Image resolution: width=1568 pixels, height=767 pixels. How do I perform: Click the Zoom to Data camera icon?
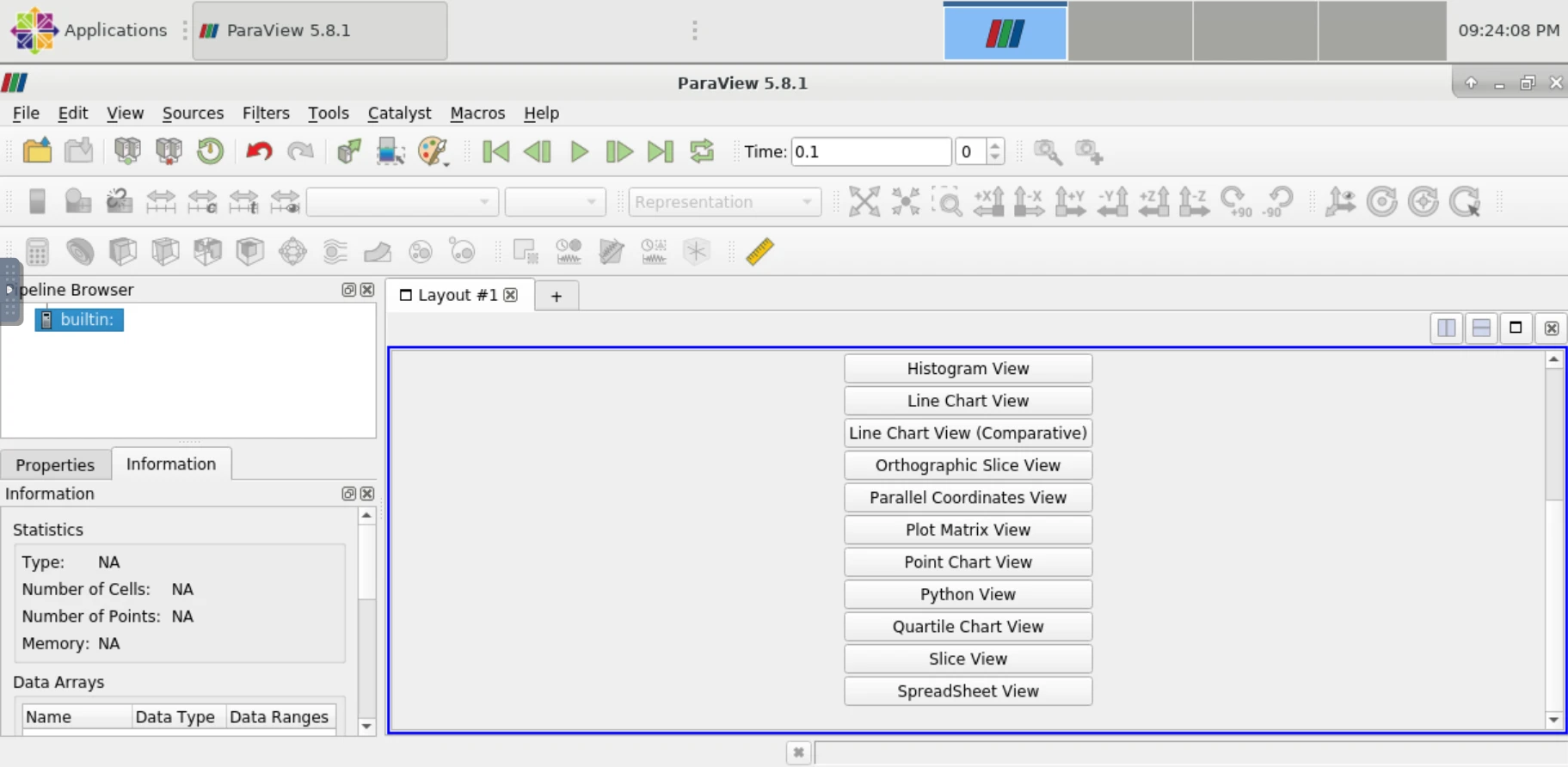(x=1047, y=151)
